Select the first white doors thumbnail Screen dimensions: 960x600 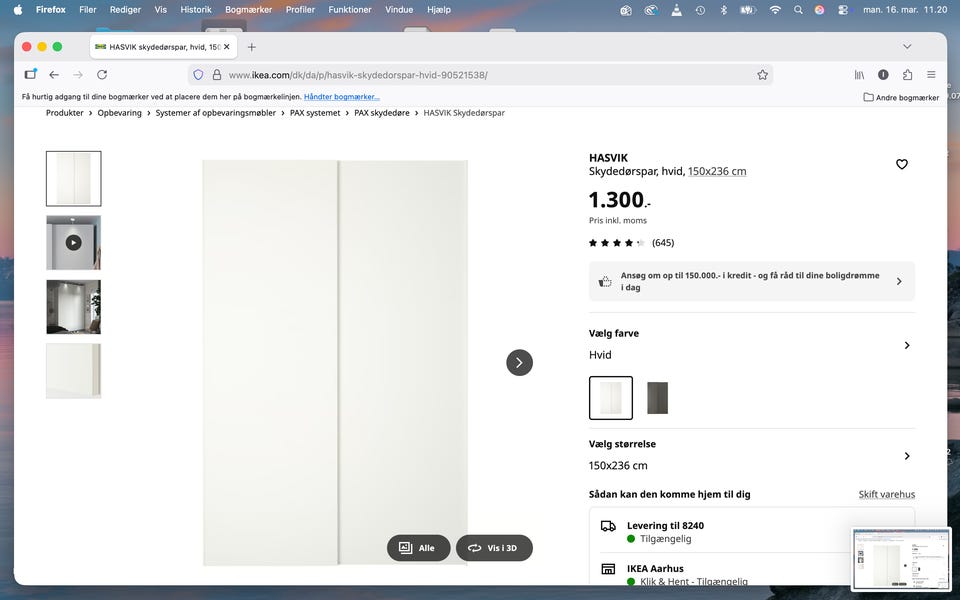click(x=73, y=179)
